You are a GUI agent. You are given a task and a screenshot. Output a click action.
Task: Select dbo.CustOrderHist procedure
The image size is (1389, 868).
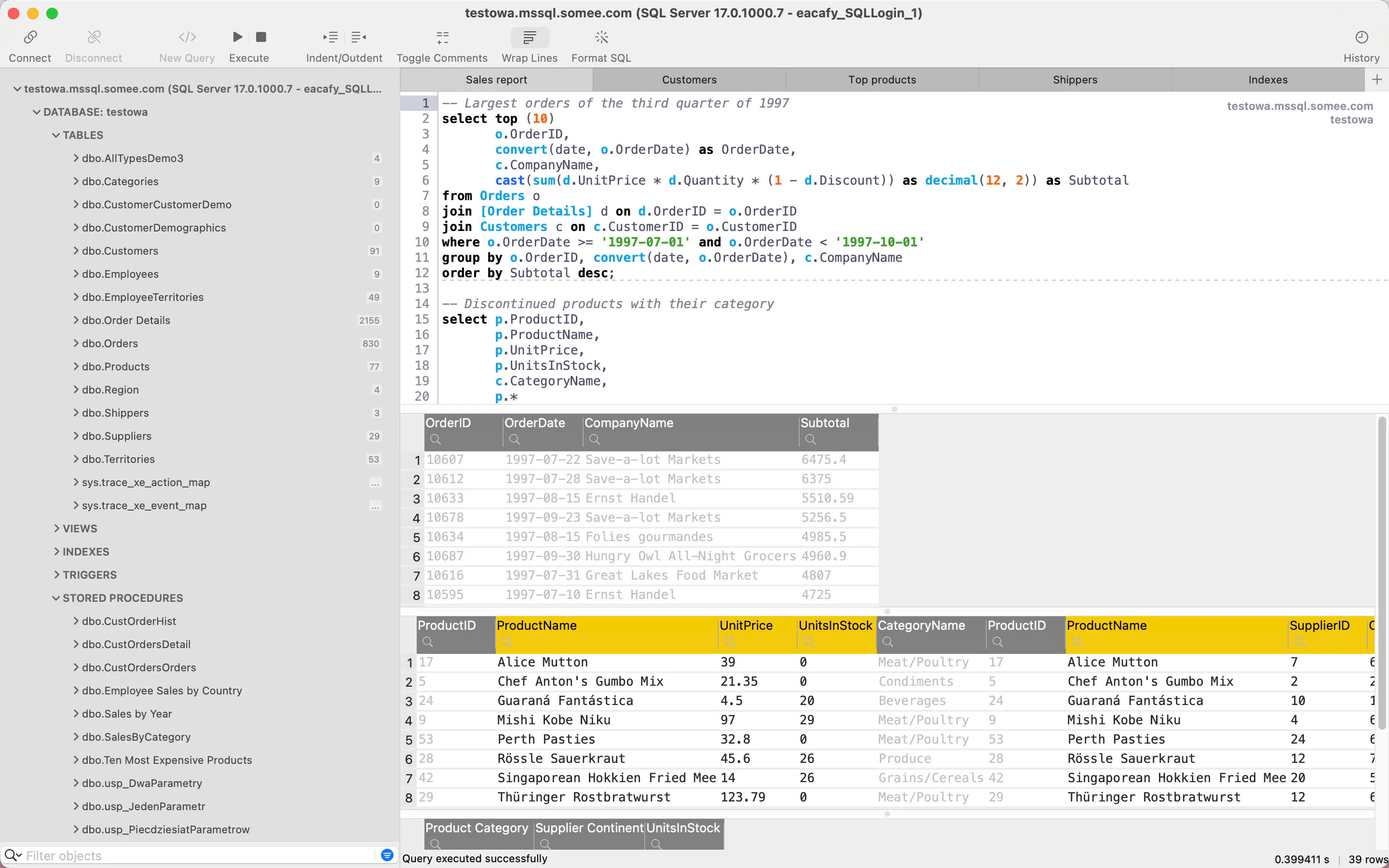click(x=129, y=621)
